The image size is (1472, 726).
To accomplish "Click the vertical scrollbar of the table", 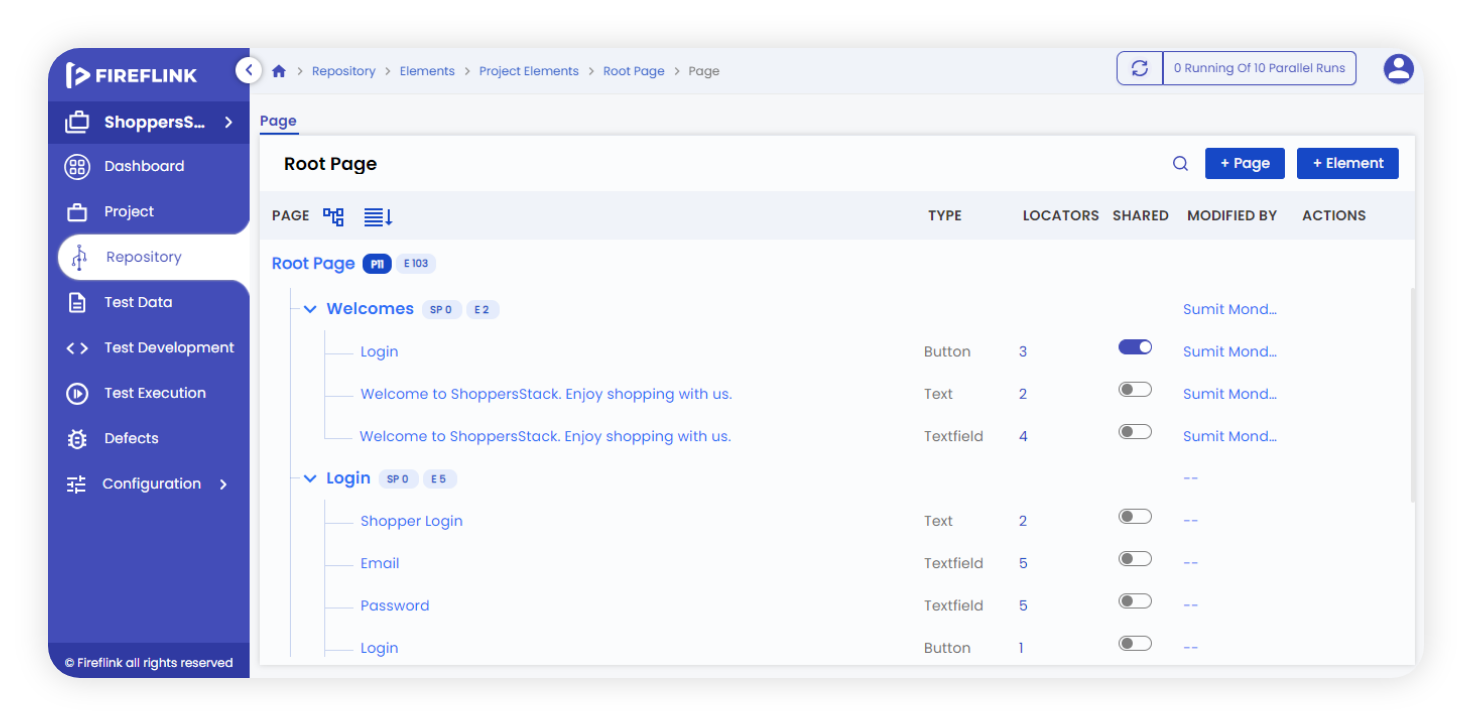I will [x=1412, y=395].
